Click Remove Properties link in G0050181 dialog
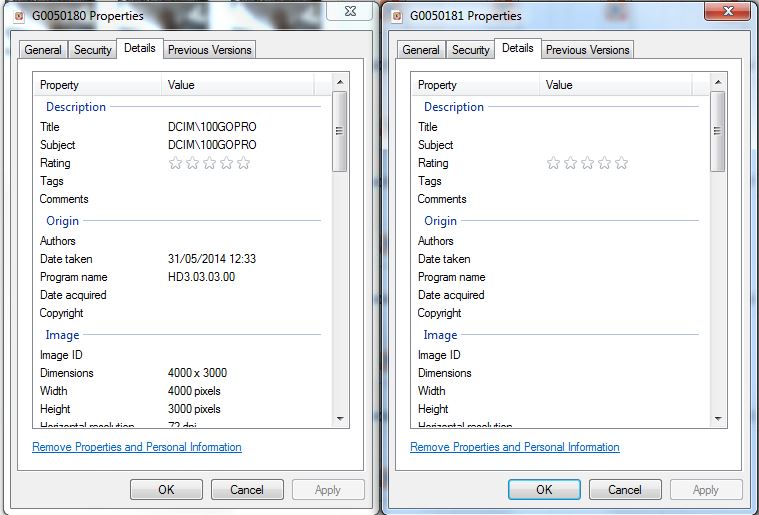Screen dimensions: 759x515 coord(515,447)
